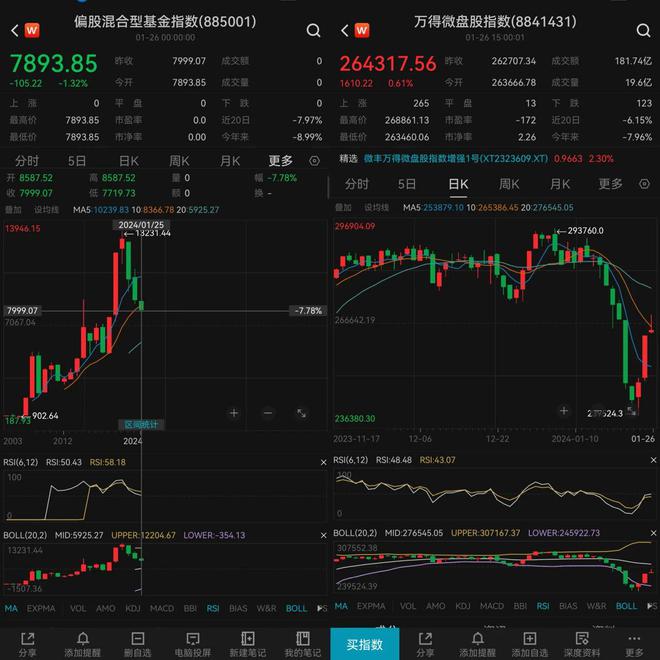Image resolution: width=660 pixels, height=660 pixels.
Task: Tap 区间统计 label on left chart
Action: 141,425
